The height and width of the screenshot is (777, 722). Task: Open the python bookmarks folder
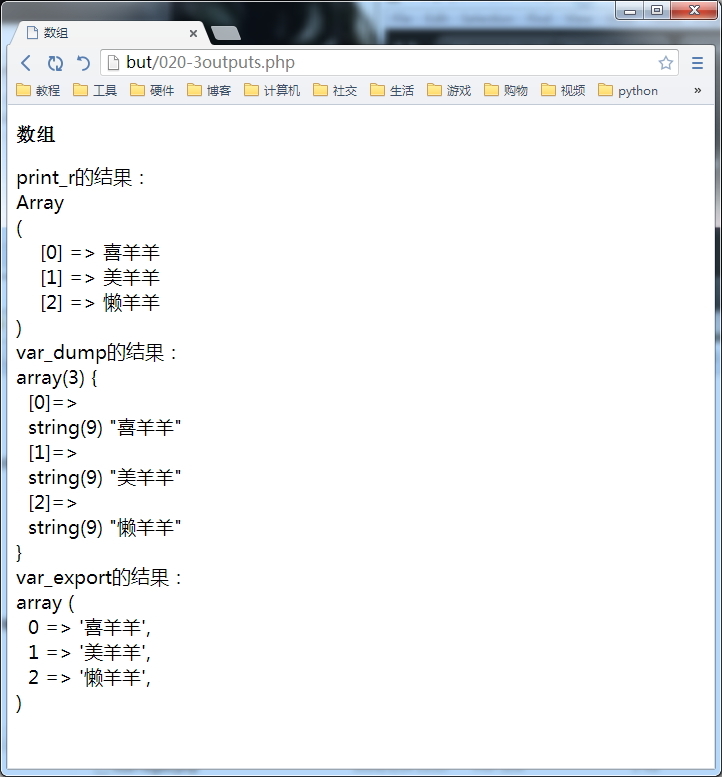628,90
